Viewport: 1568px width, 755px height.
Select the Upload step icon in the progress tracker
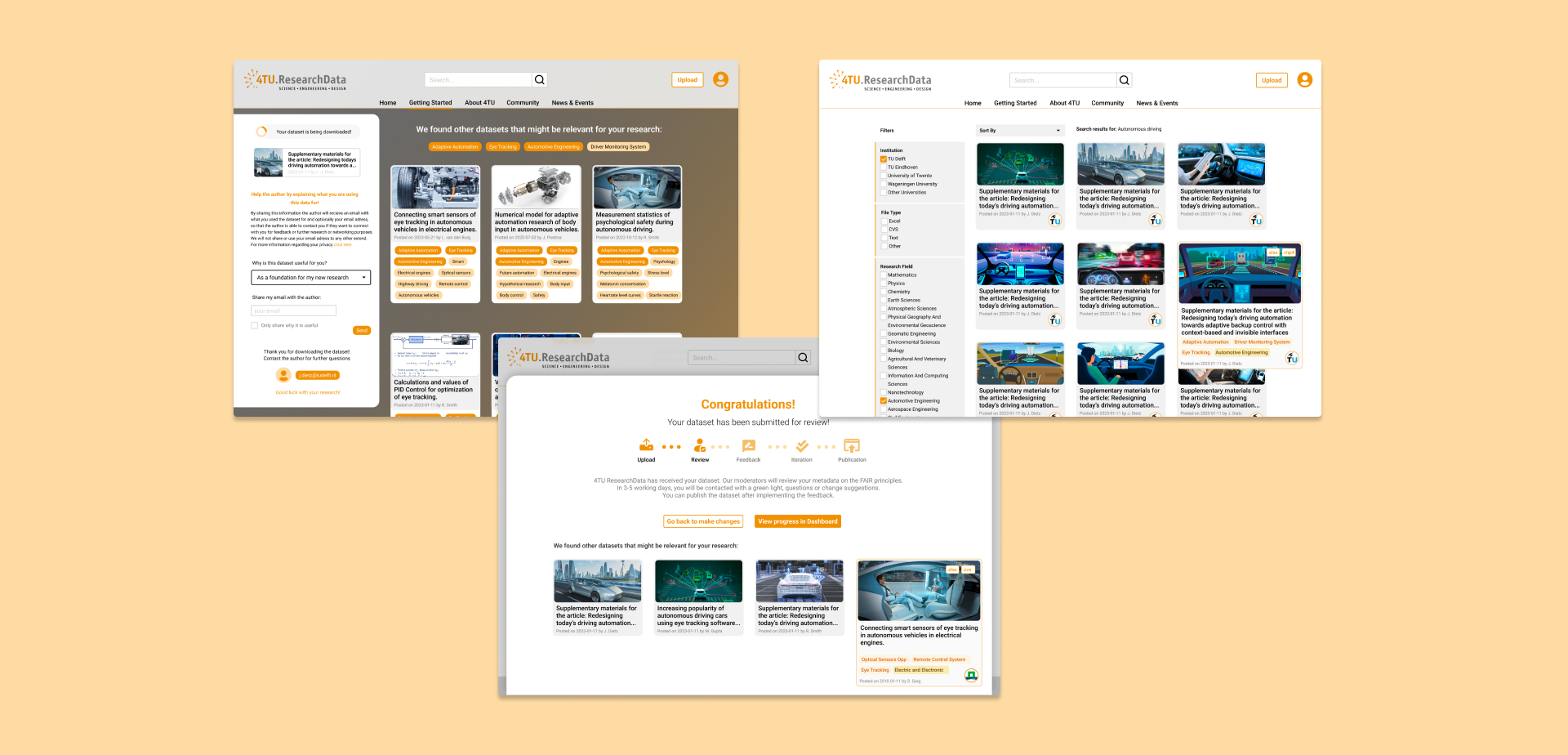[x=646, y=445]
